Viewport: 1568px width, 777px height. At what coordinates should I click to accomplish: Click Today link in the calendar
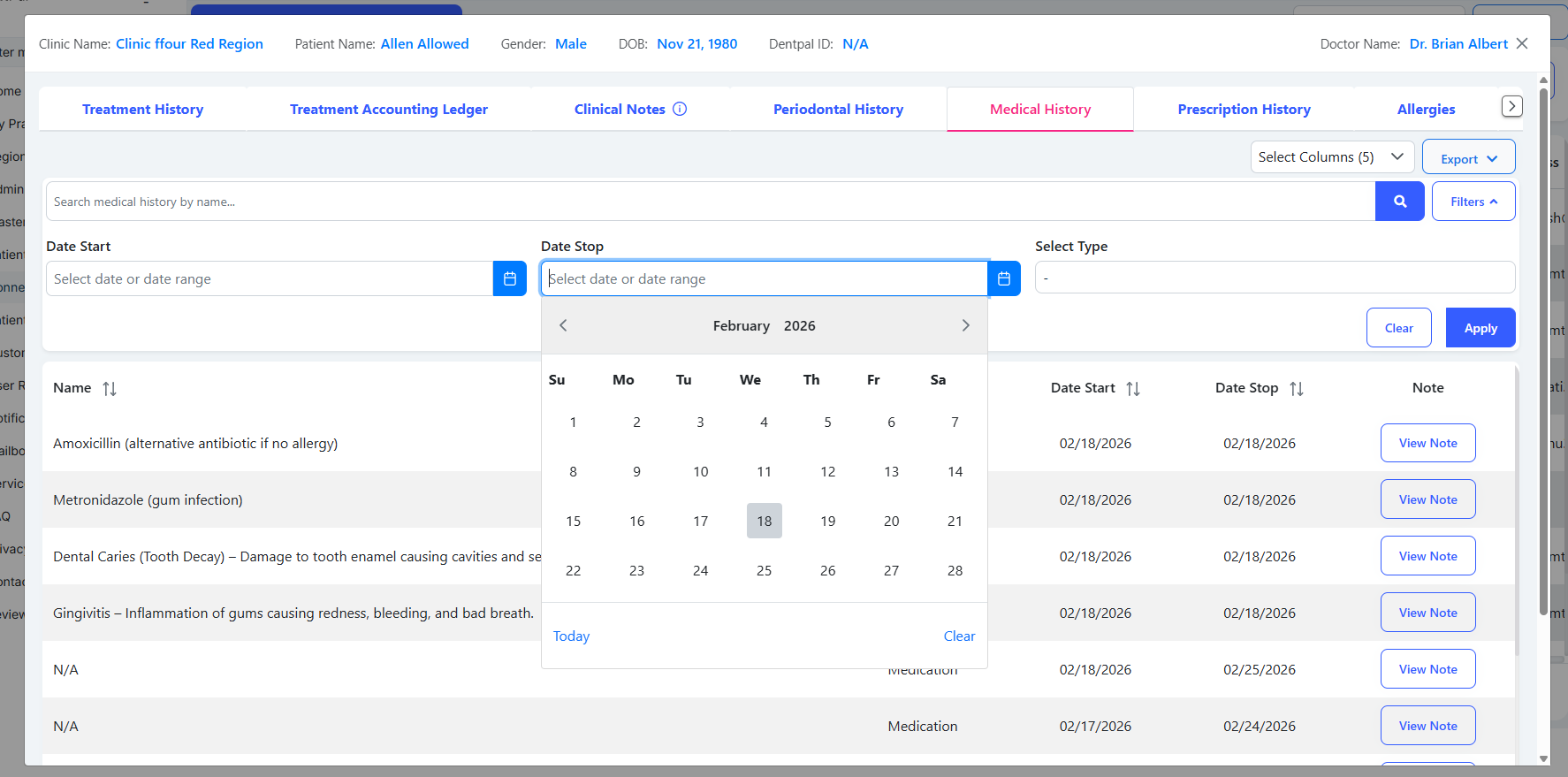(x=571, y=636)
